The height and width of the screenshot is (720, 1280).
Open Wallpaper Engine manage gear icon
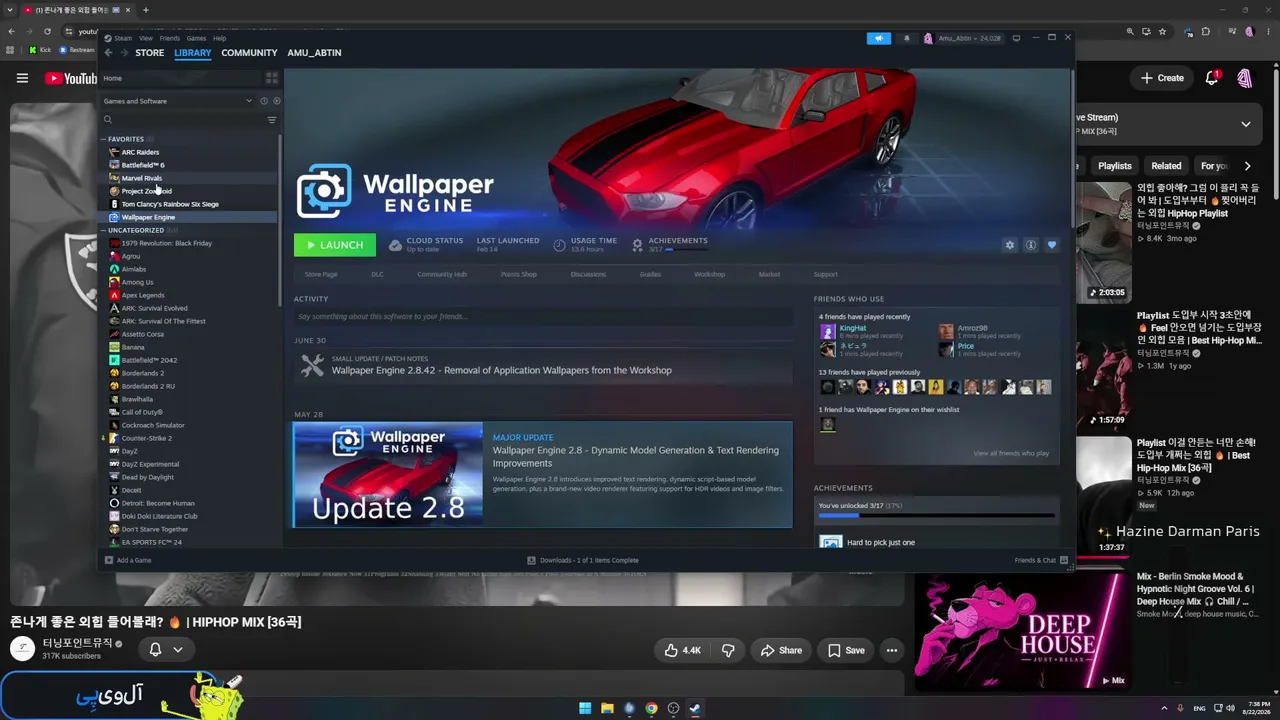point(1009,245)
